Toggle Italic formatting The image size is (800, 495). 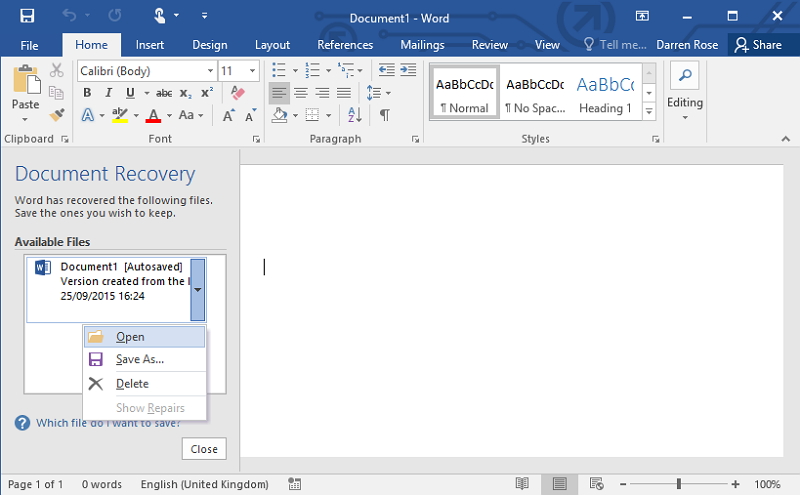tap(107, 93)
